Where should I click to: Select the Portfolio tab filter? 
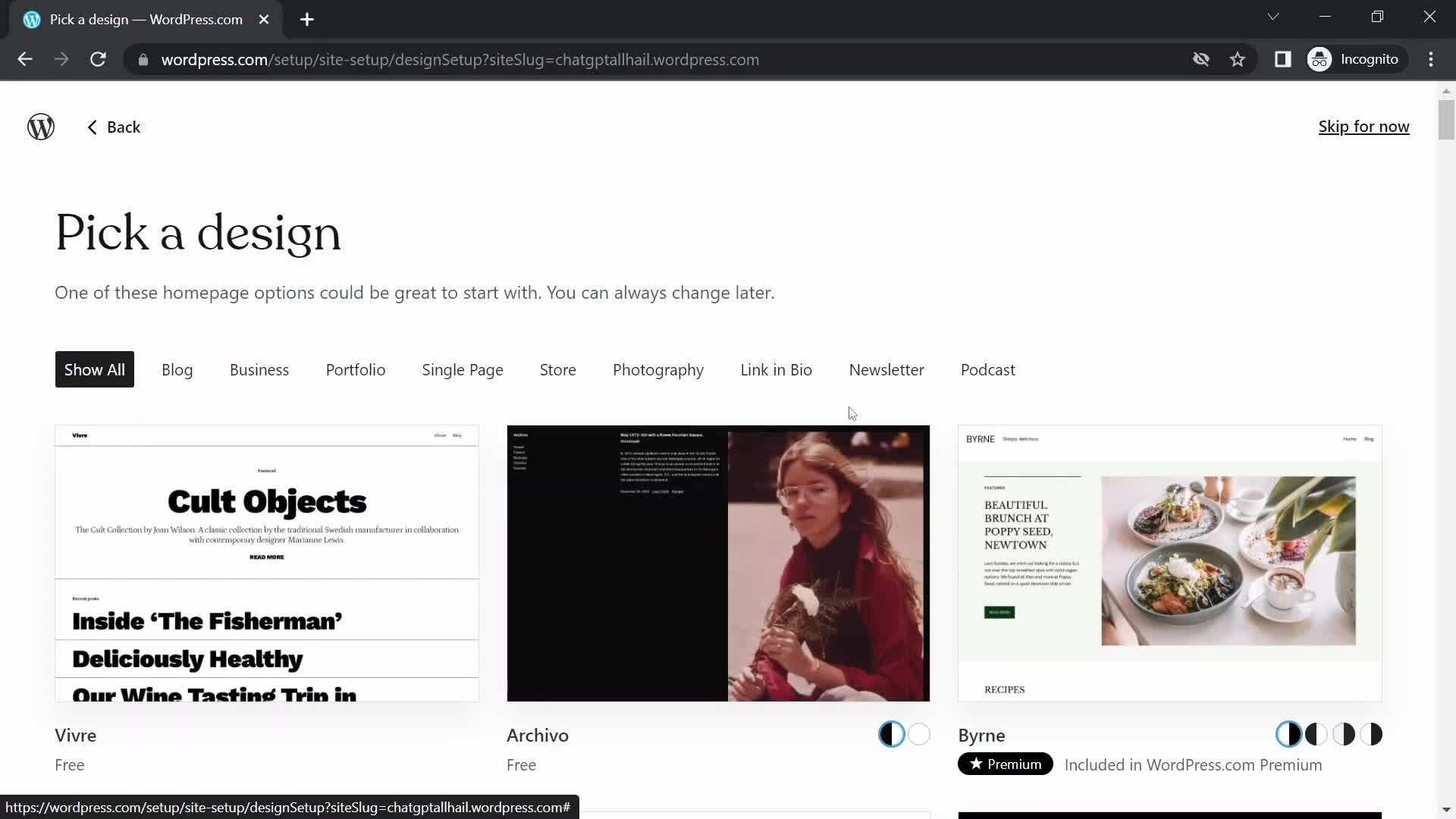[355, 370]
